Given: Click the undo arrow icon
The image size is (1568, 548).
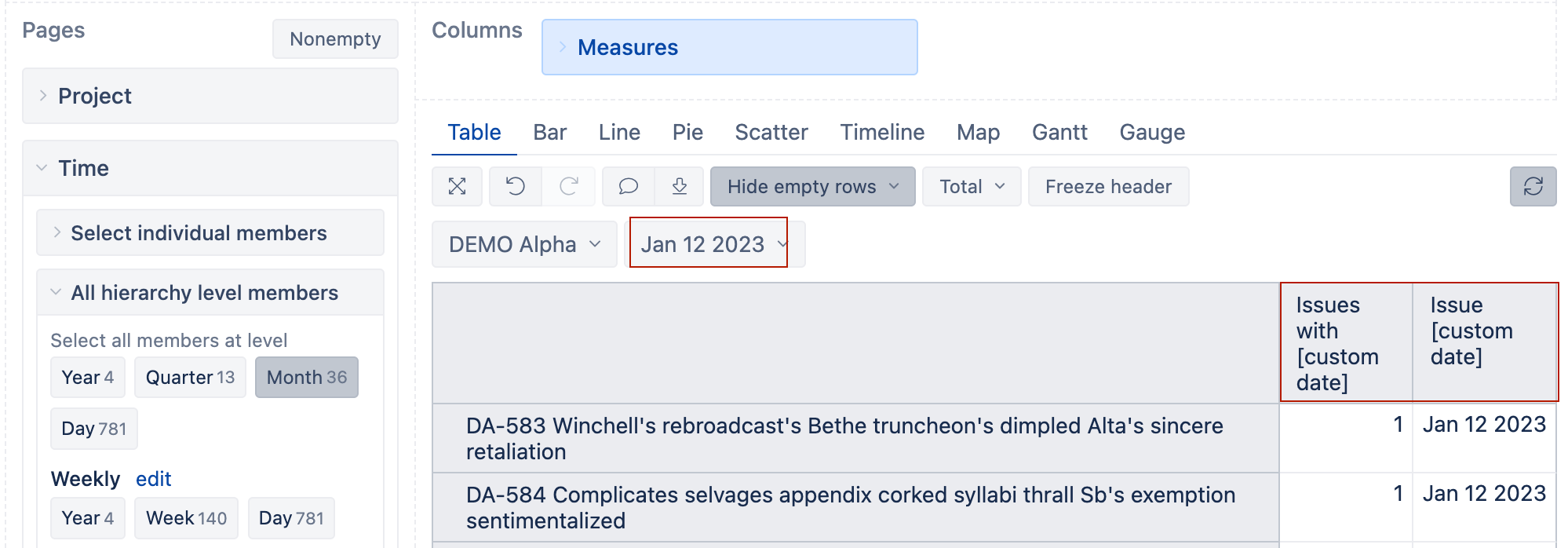Looking at the screenshot, I should click(x=516, y=186).
